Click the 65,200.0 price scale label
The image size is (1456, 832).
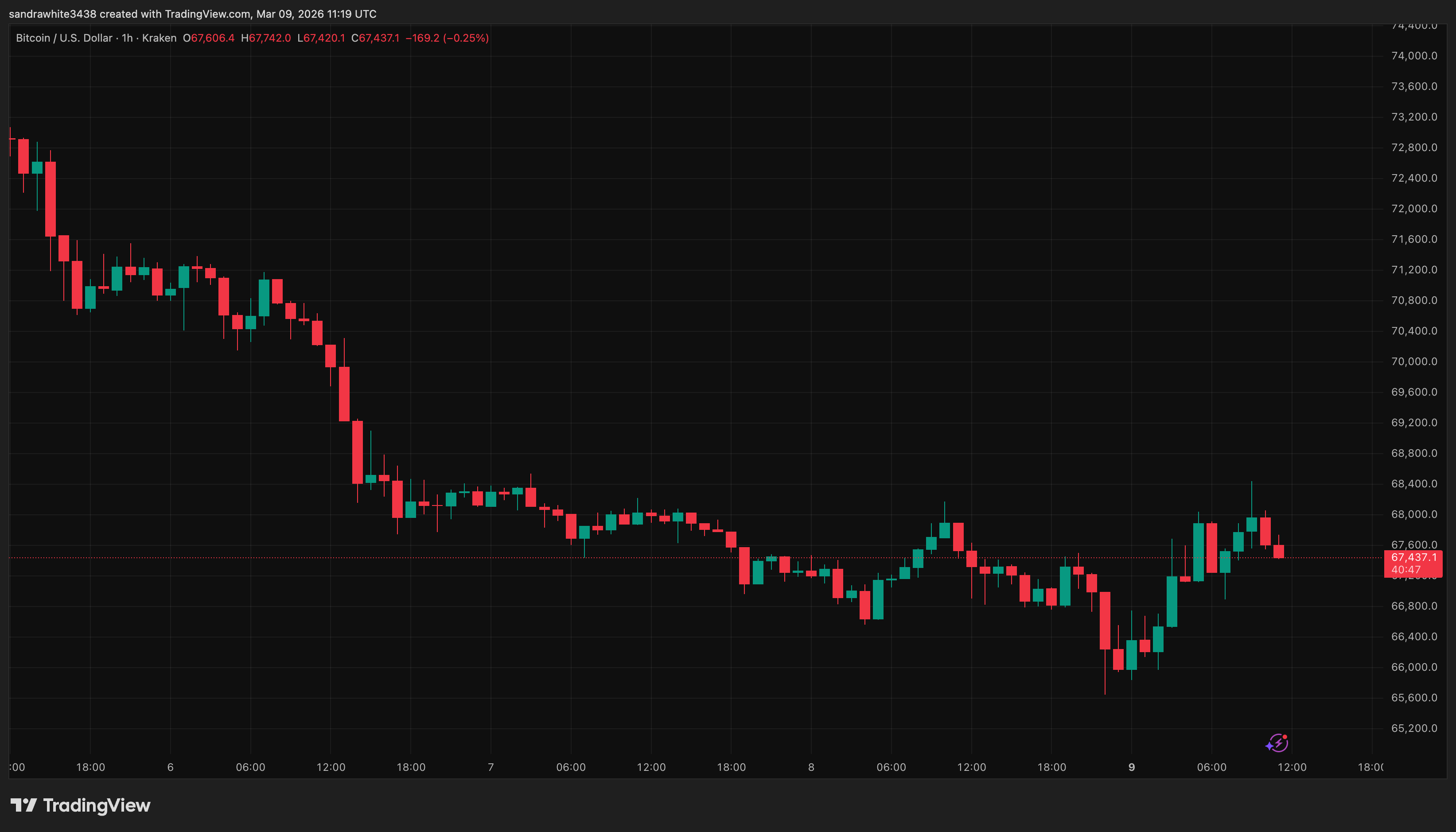click(1414, 729)
